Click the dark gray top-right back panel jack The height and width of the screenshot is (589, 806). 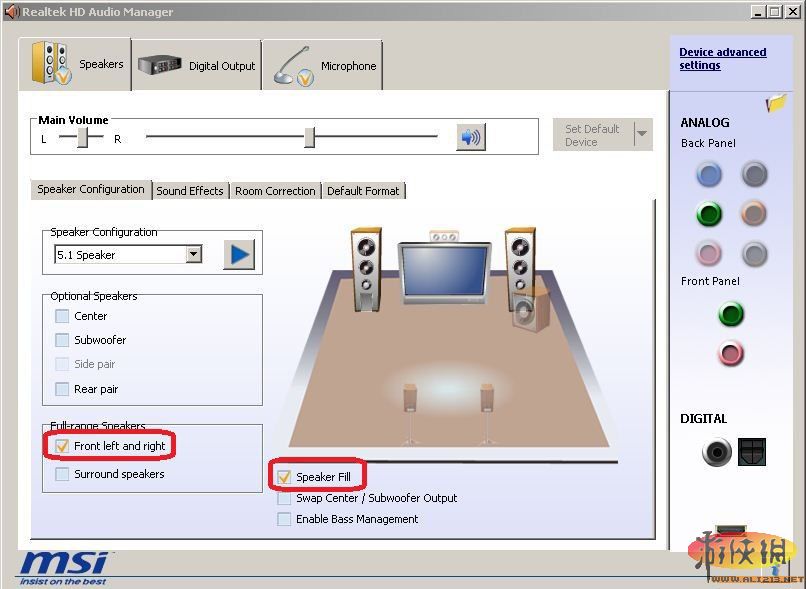pos(754,174)
